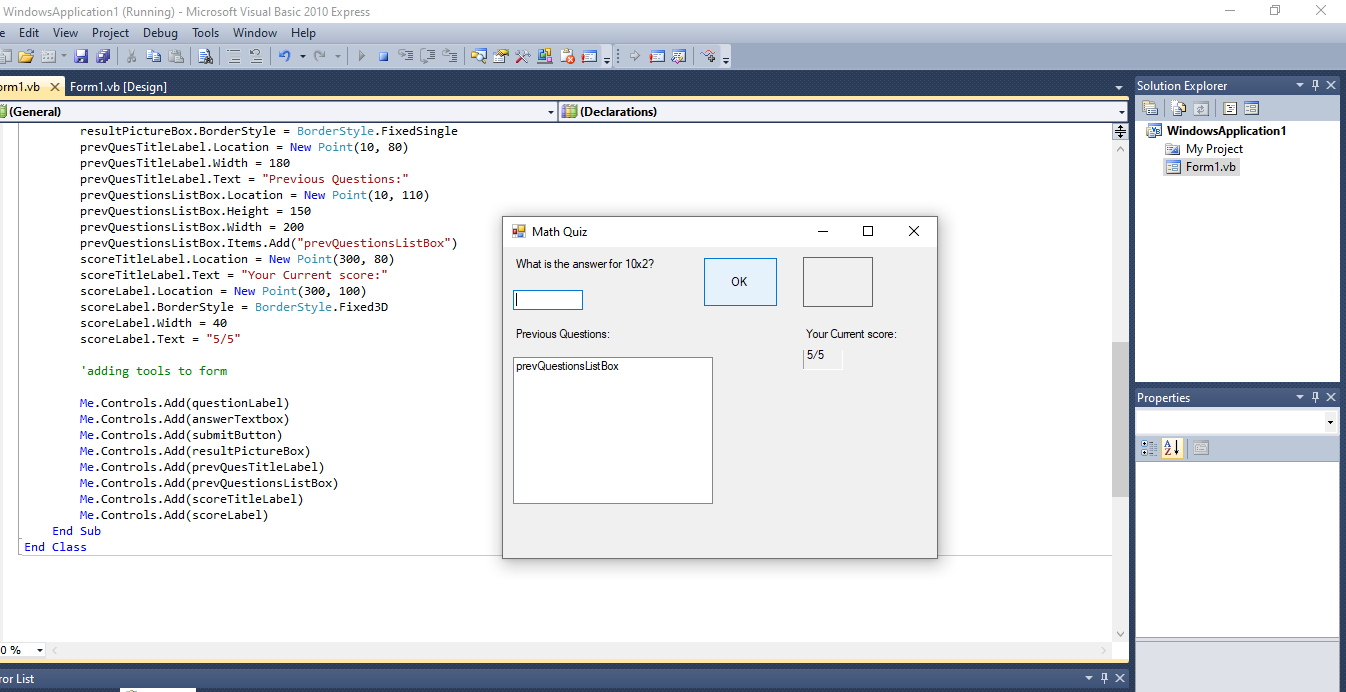Viewport: 1346px width, 692px height.
Task: Click the Undo icon in the toolbar
Action: coord(285,56)
